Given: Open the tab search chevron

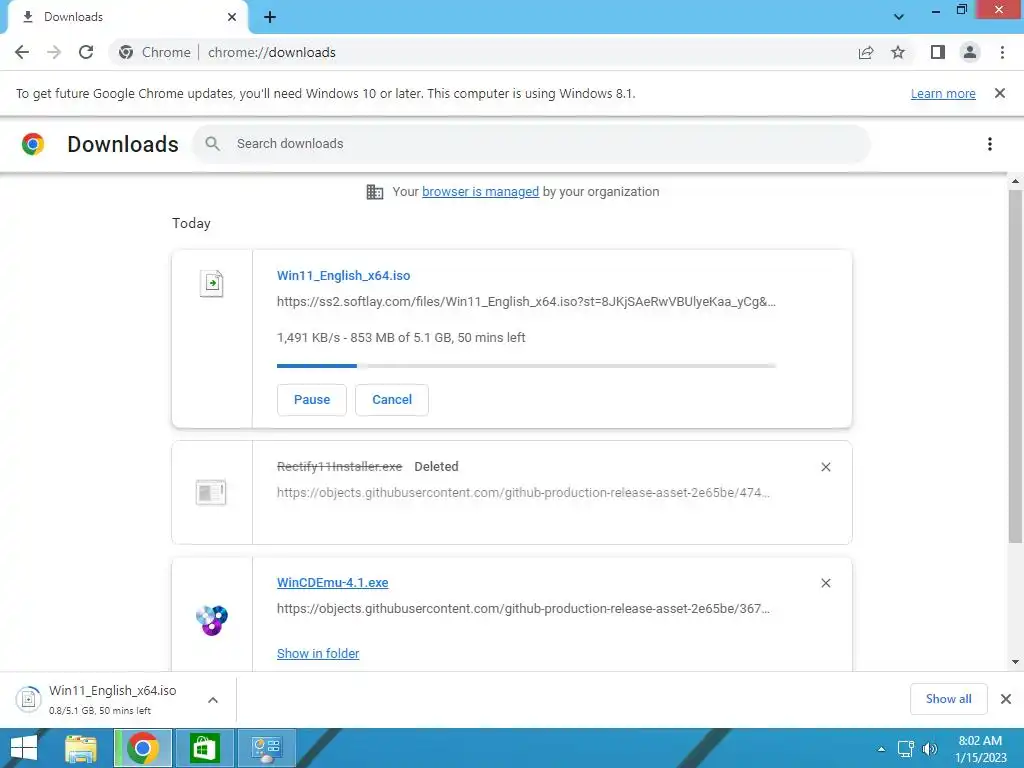Looking at the screenshot, I should [899, 17].
